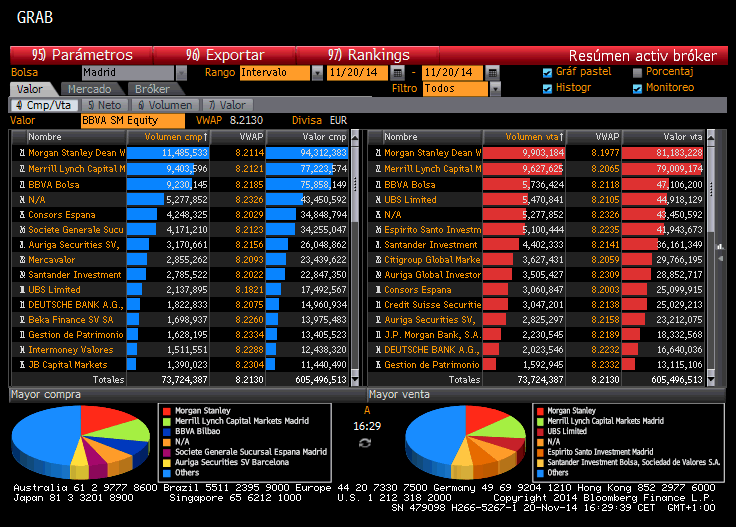736x527 pixels.
Task: Click the scroll-down arrow of buyers table
Action: pyautogui.click(x=355, y=380)
